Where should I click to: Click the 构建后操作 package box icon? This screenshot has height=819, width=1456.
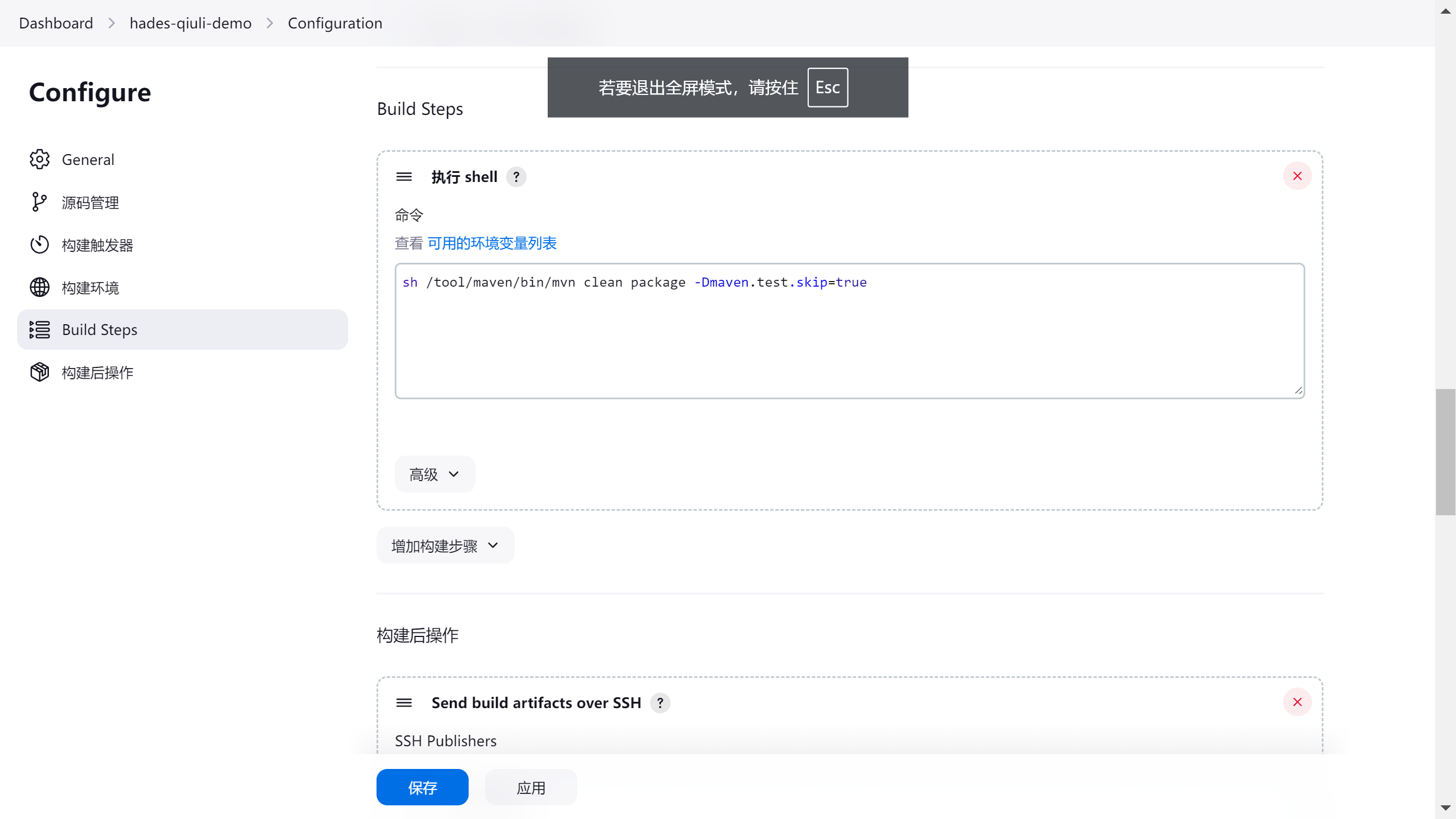click(x=40, y=372)
